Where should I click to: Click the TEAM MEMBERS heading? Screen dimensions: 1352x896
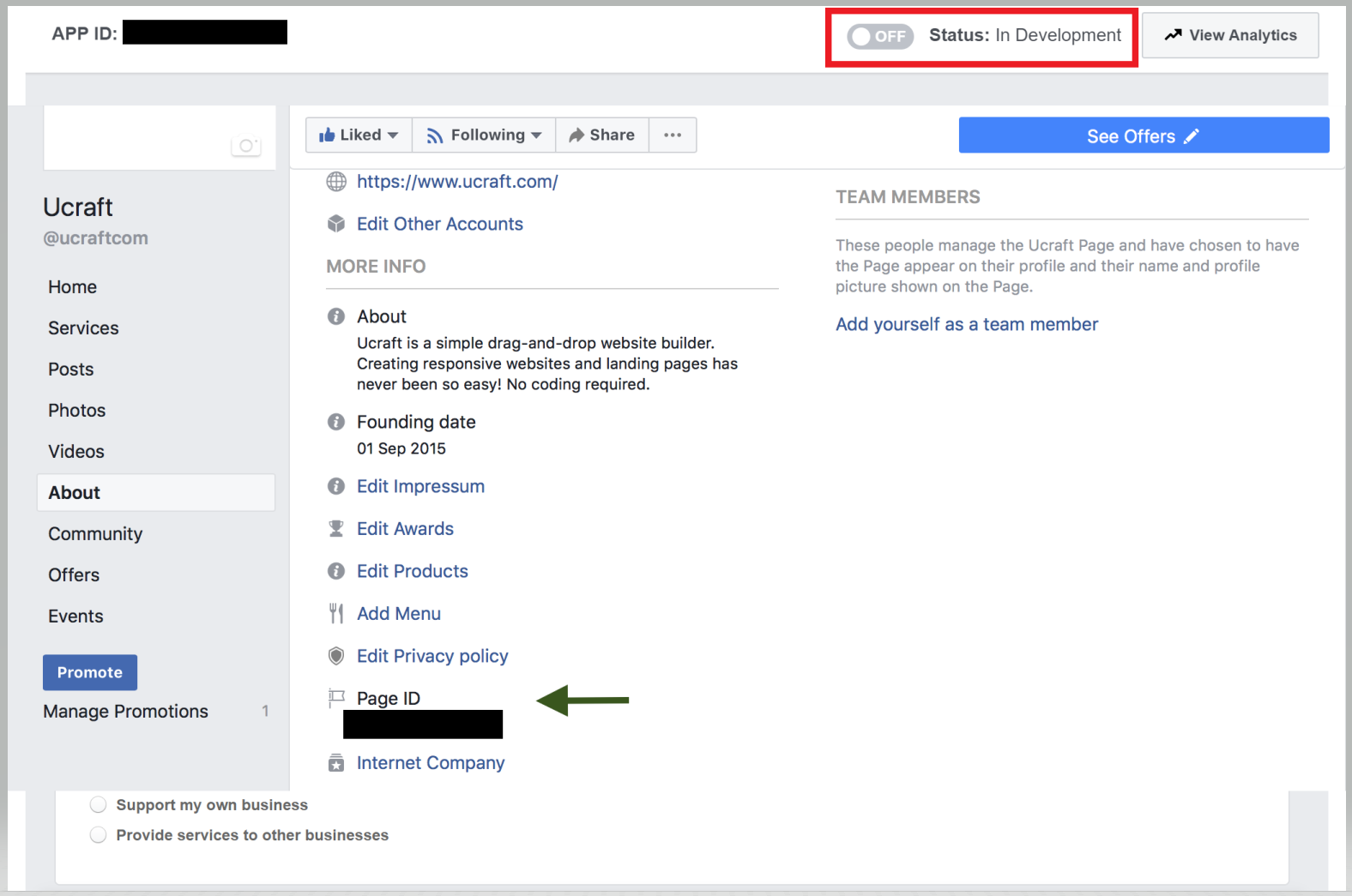tap(908, 197)
